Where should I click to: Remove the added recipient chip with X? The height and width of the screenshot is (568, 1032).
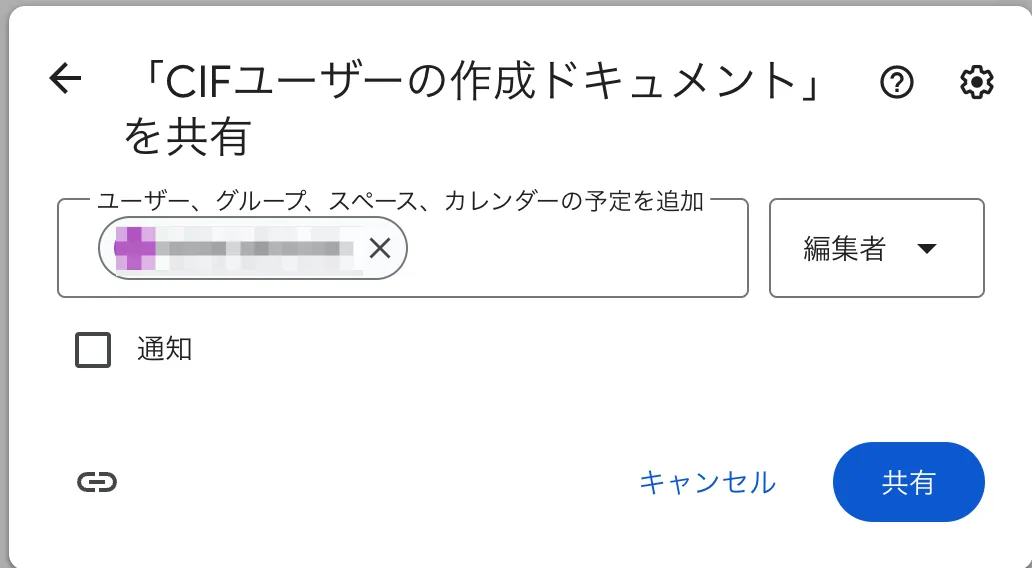pyautogui.click(x=379, y=248)
